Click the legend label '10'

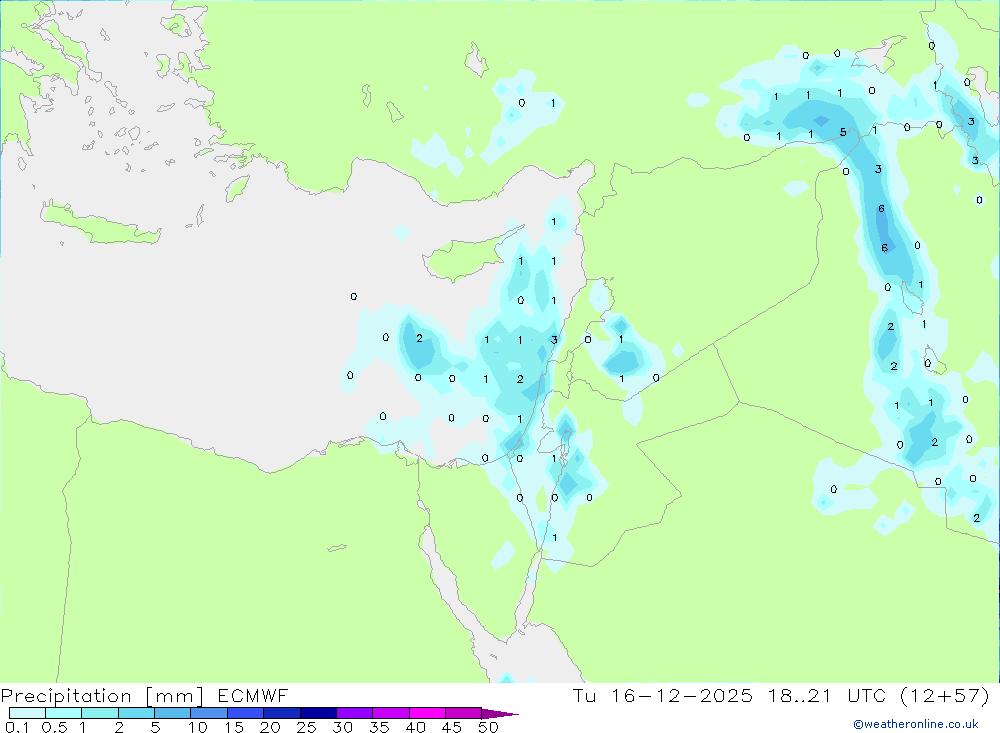198,727
